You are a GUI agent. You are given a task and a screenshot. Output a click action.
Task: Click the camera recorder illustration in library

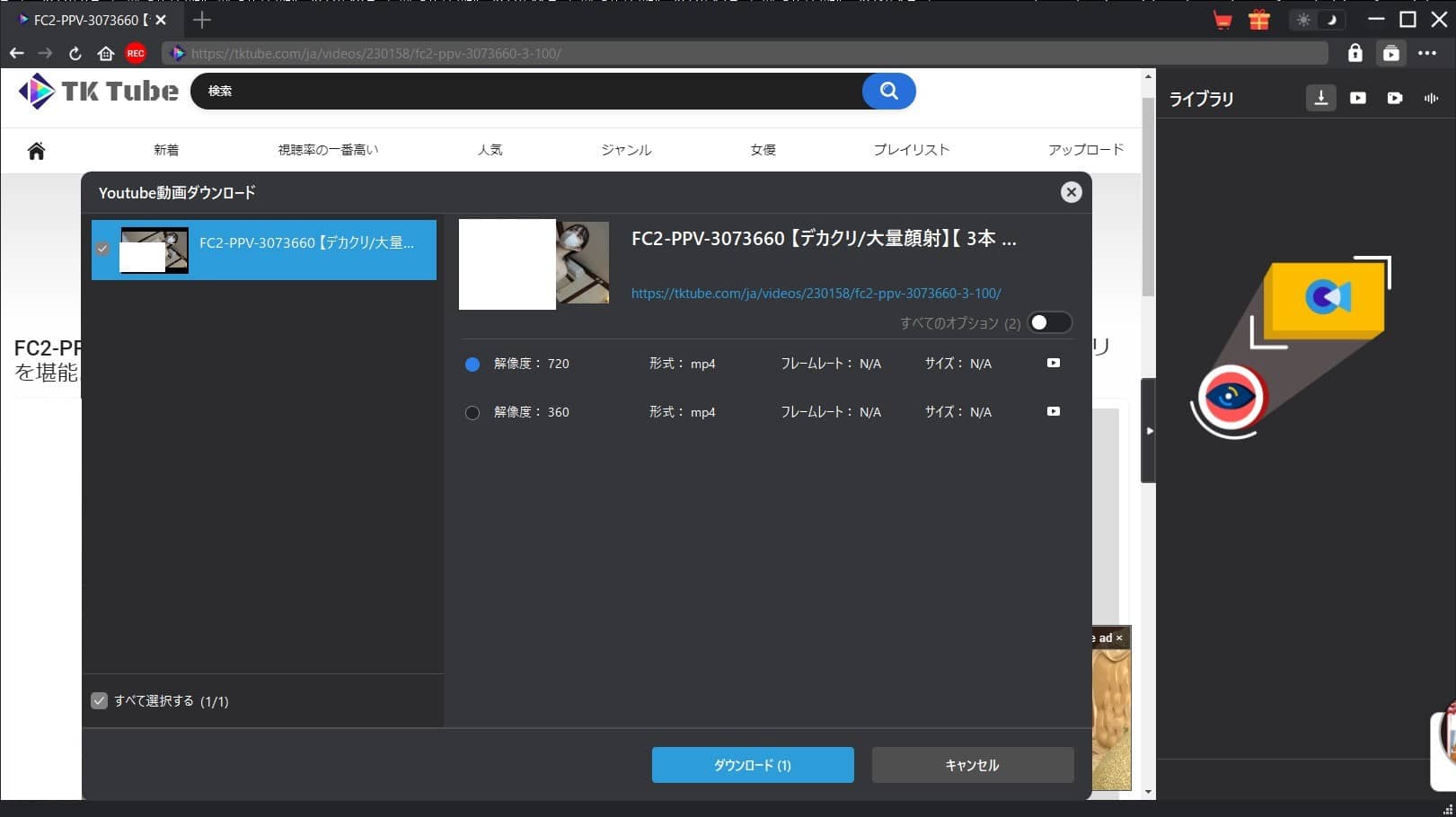click(x=1291, y=347)
